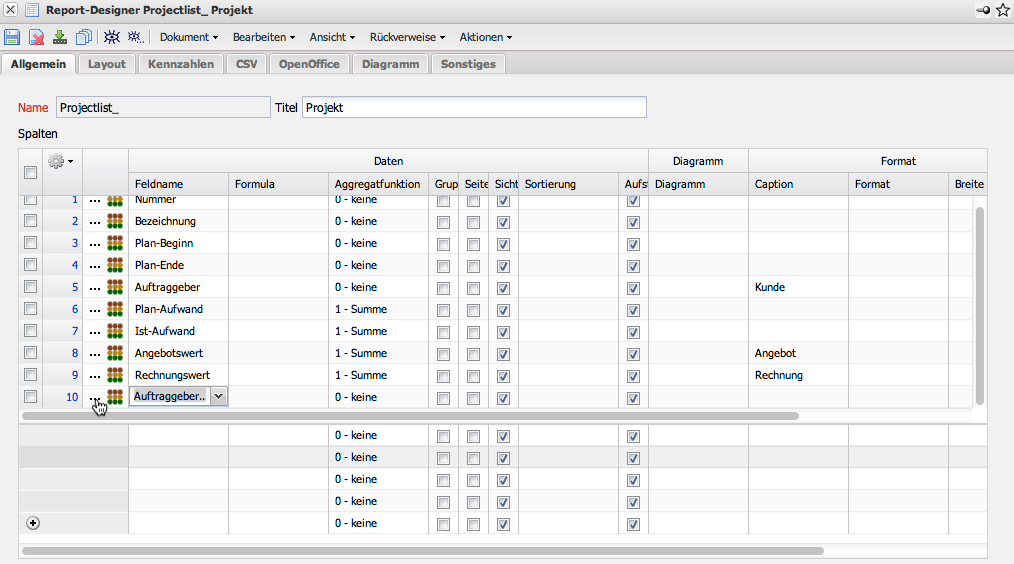Open the Feldname dropdown in row 10
The width and height of the screenshot is (1014, 564).
pyautogui.click(x=219, y=397)
